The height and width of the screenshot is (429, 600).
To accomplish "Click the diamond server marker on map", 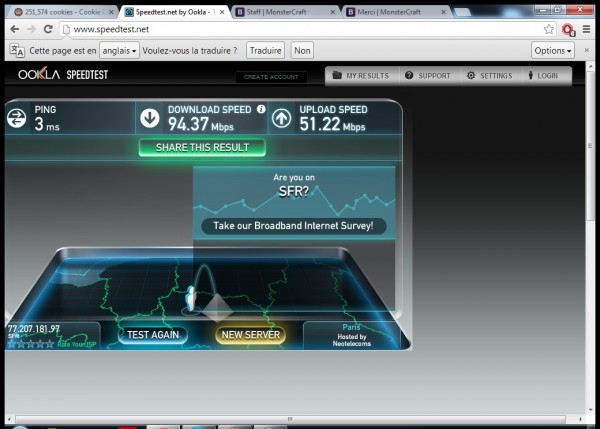I will point(217,307).
